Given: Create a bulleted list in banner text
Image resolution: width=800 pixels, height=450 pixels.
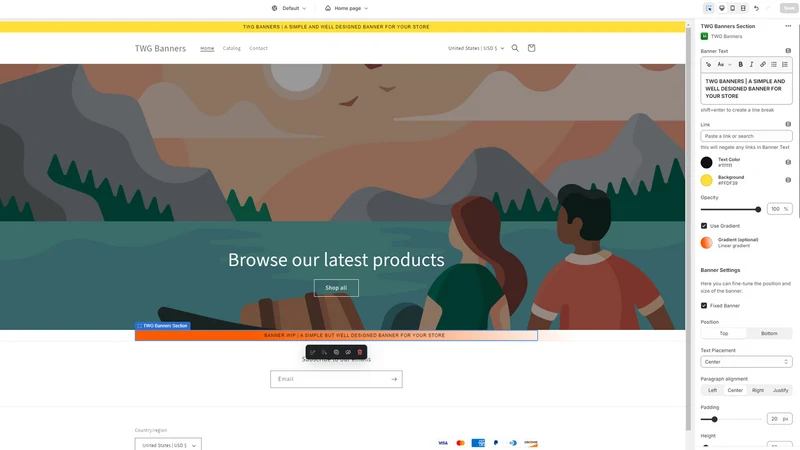Looking at the screenshot, I should [x=774, y=64].
